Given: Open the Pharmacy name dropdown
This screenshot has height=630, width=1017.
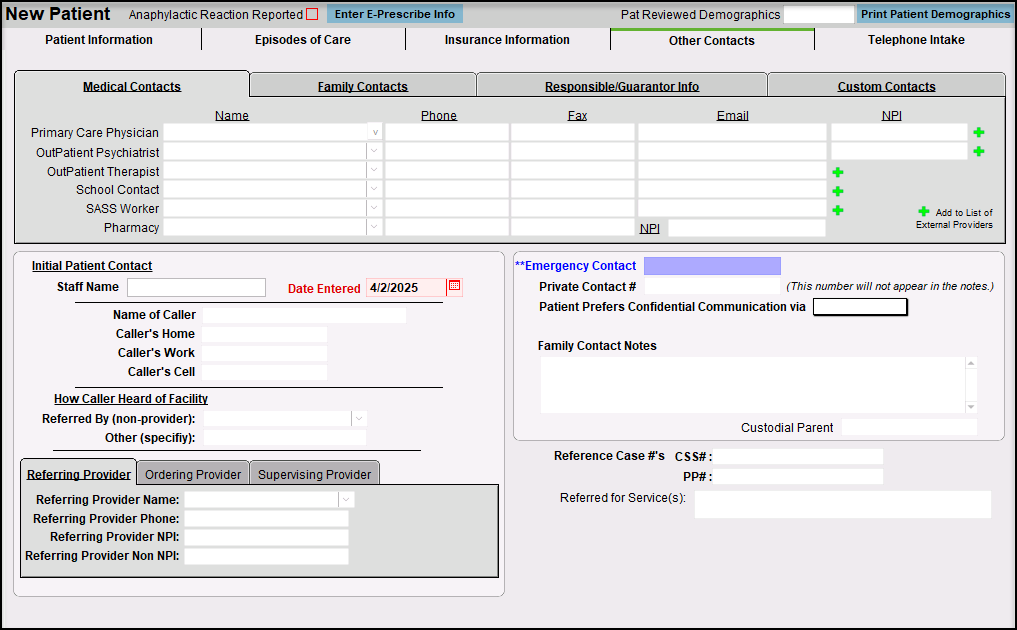Looking at the screenshot, I should coord(374,228).
